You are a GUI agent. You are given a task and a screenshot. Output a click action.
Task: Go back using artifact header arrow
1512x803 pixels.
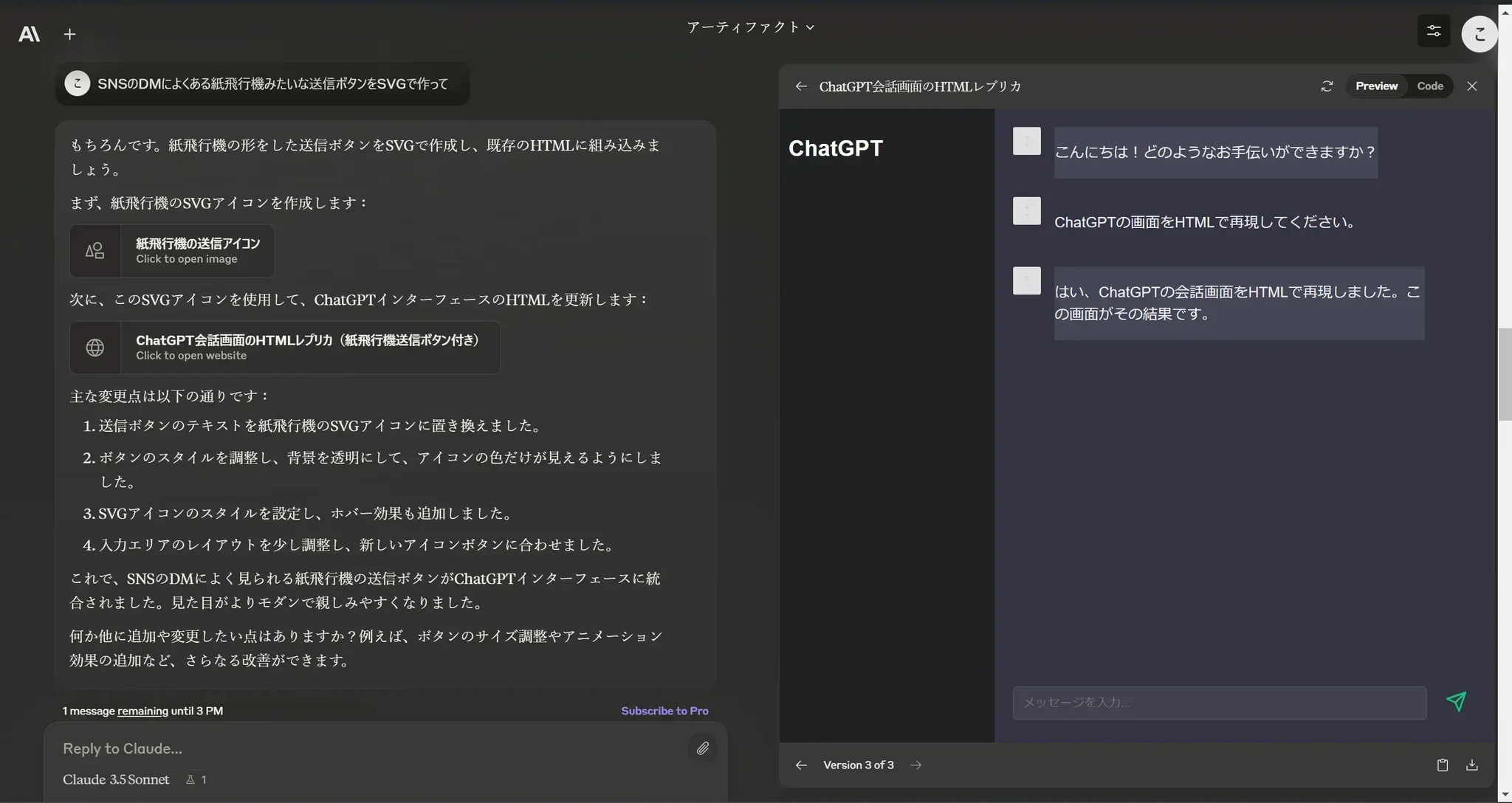(801, 86)
